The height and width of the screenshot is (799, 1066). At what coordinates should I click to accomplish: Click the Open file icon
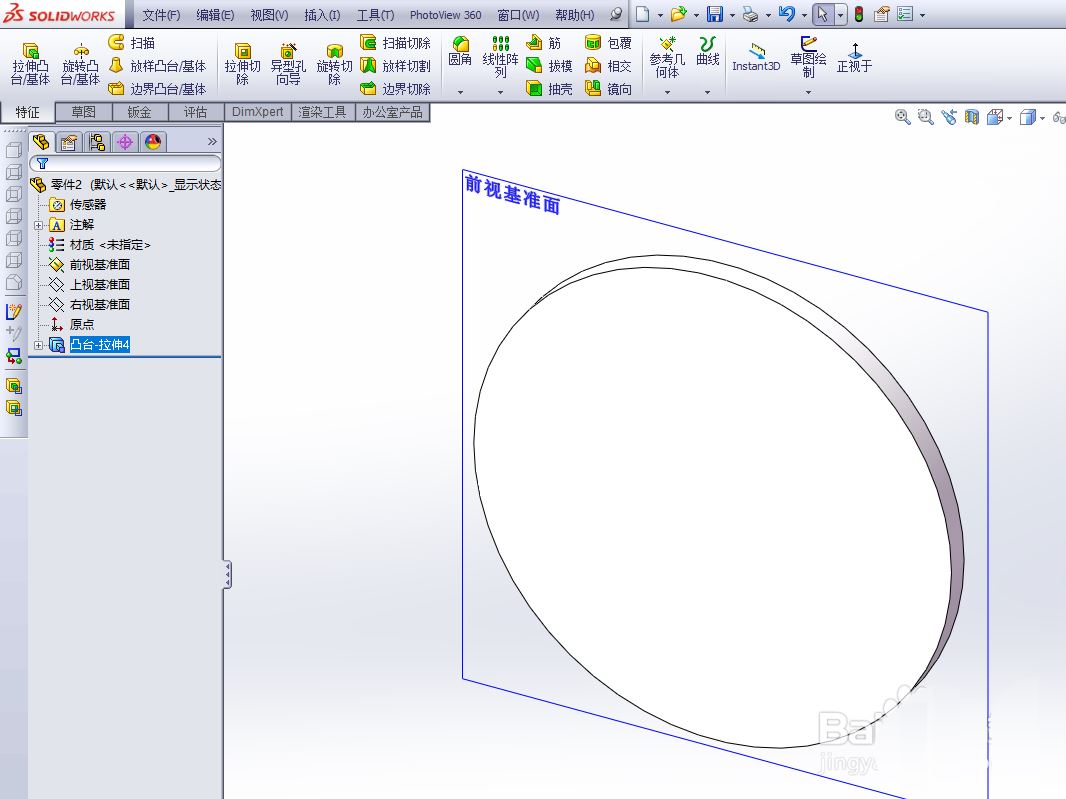pyautogui.click(x=678, y=14)
